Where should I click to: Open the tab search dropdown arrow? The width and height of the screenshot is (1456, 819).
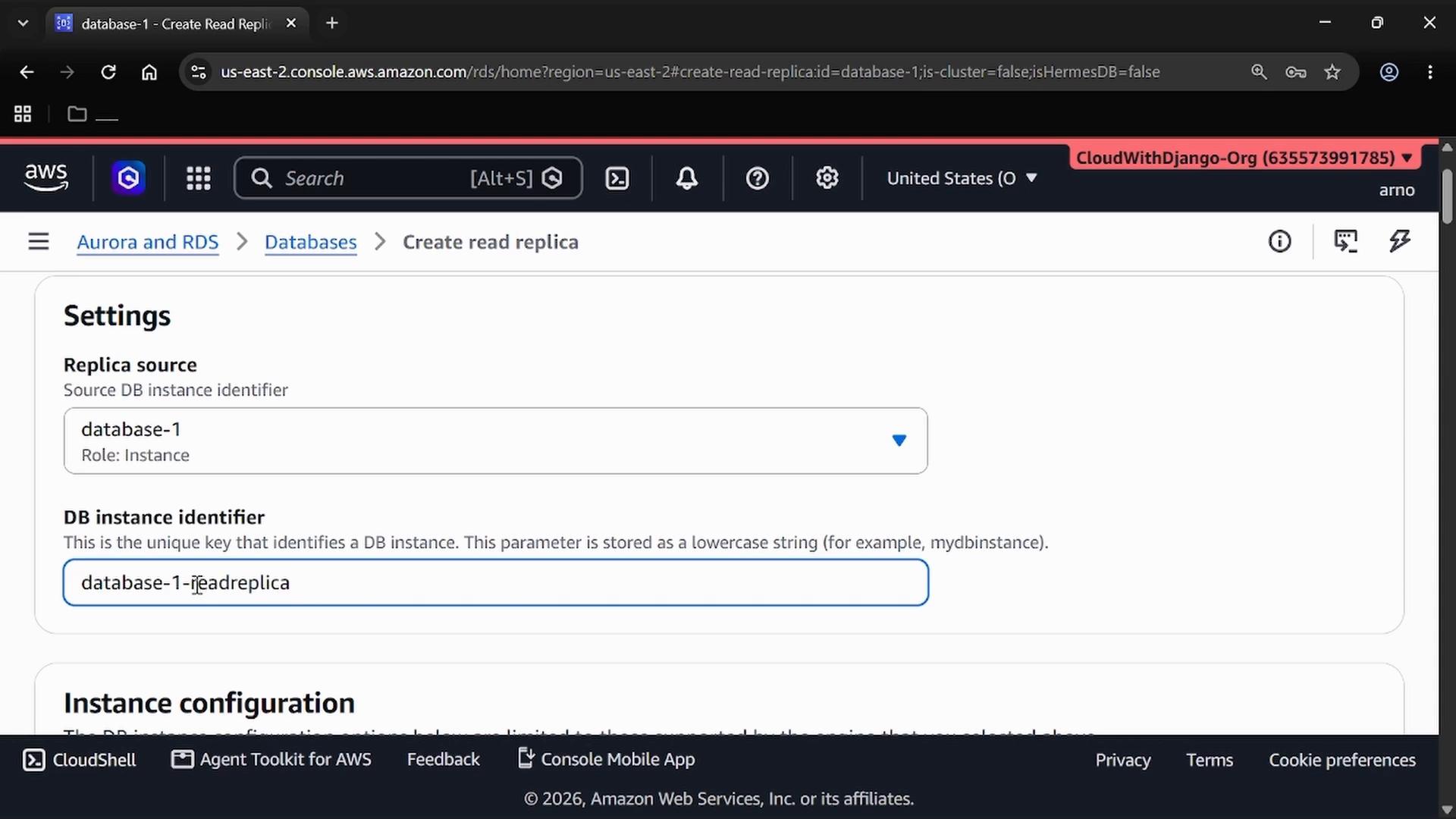(x=24, y=24)
